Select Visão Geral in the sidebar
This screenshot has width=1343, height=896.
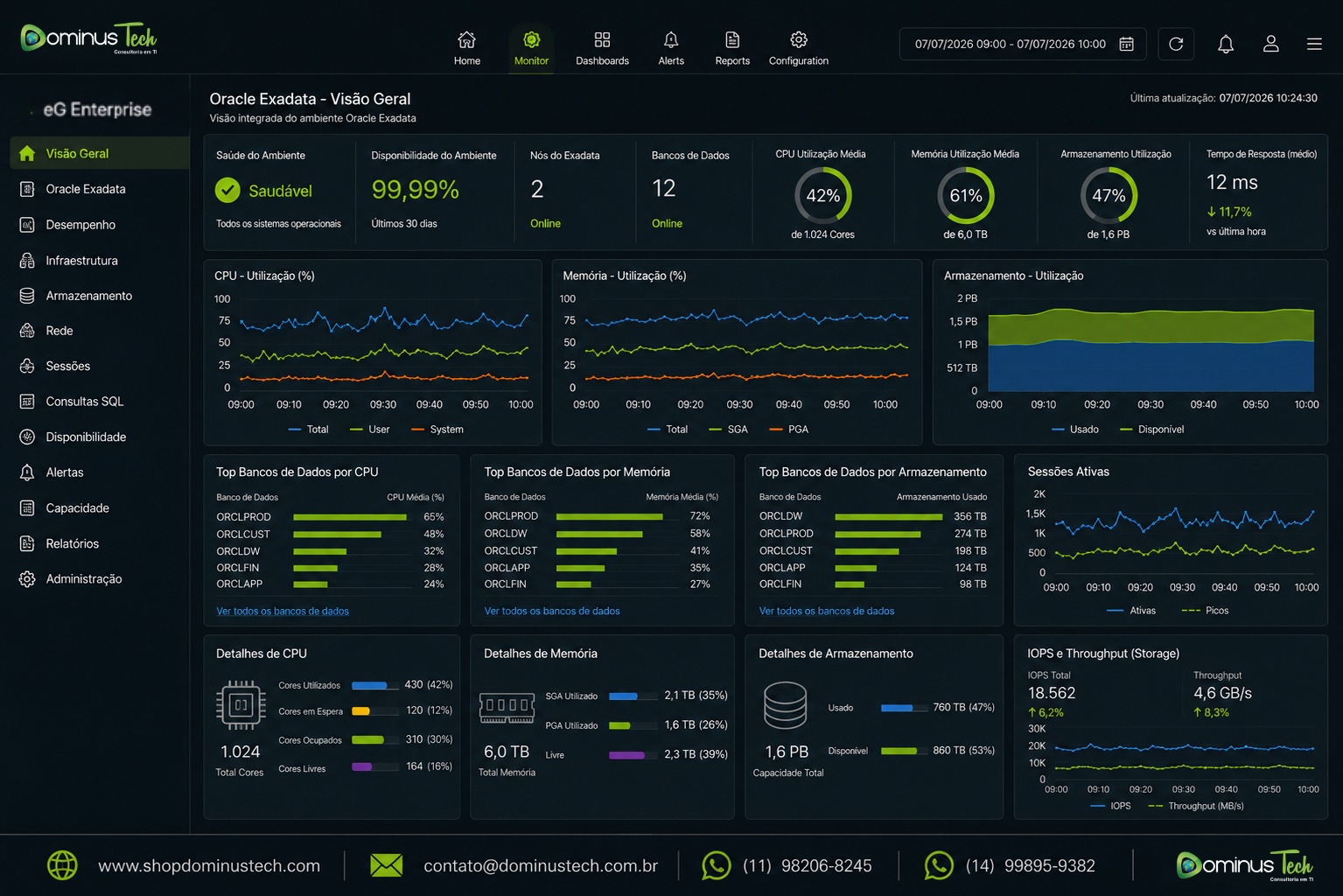pos(100,153)
